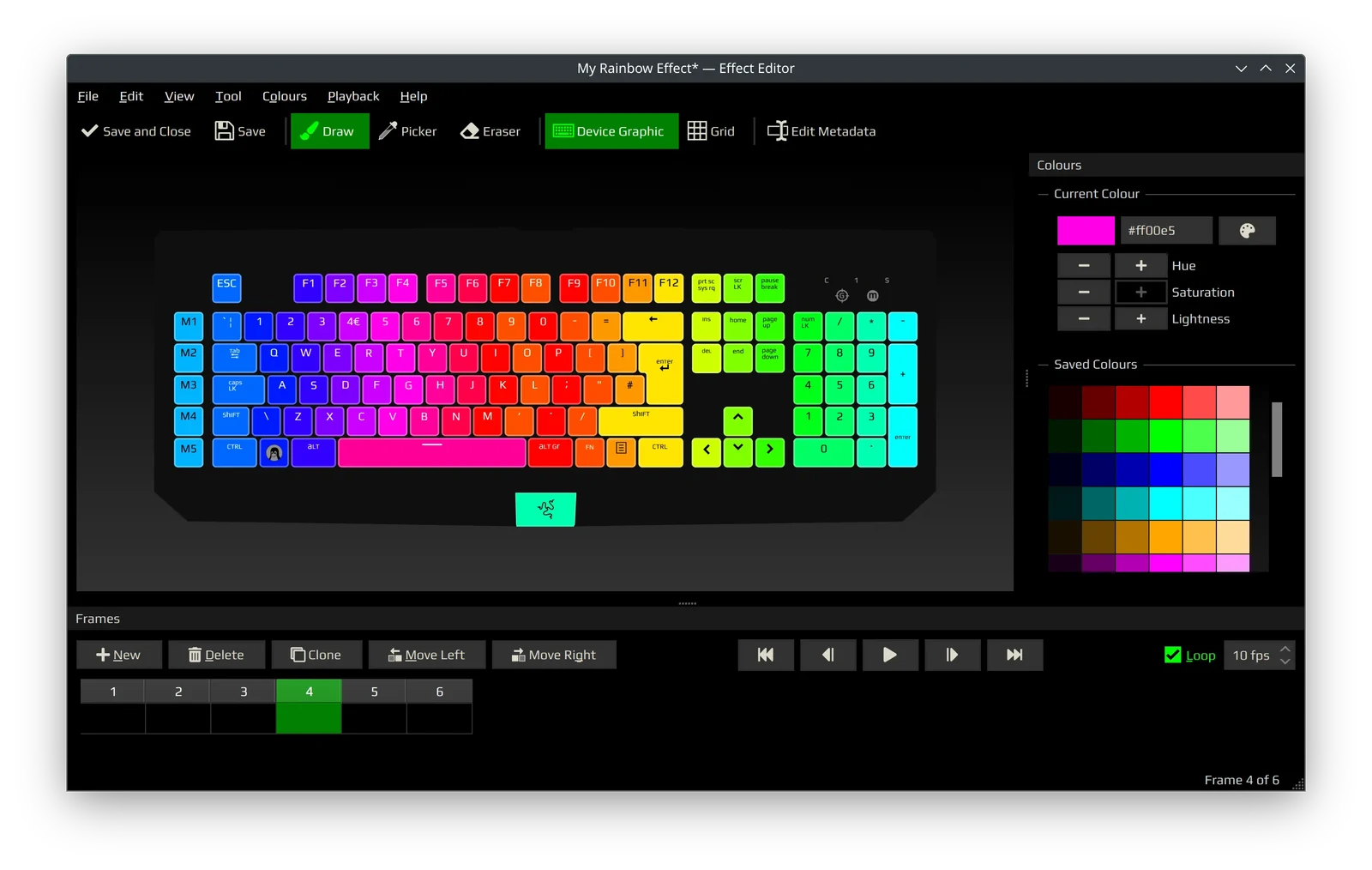Click the Edit Metadata icon

[777, 131]
